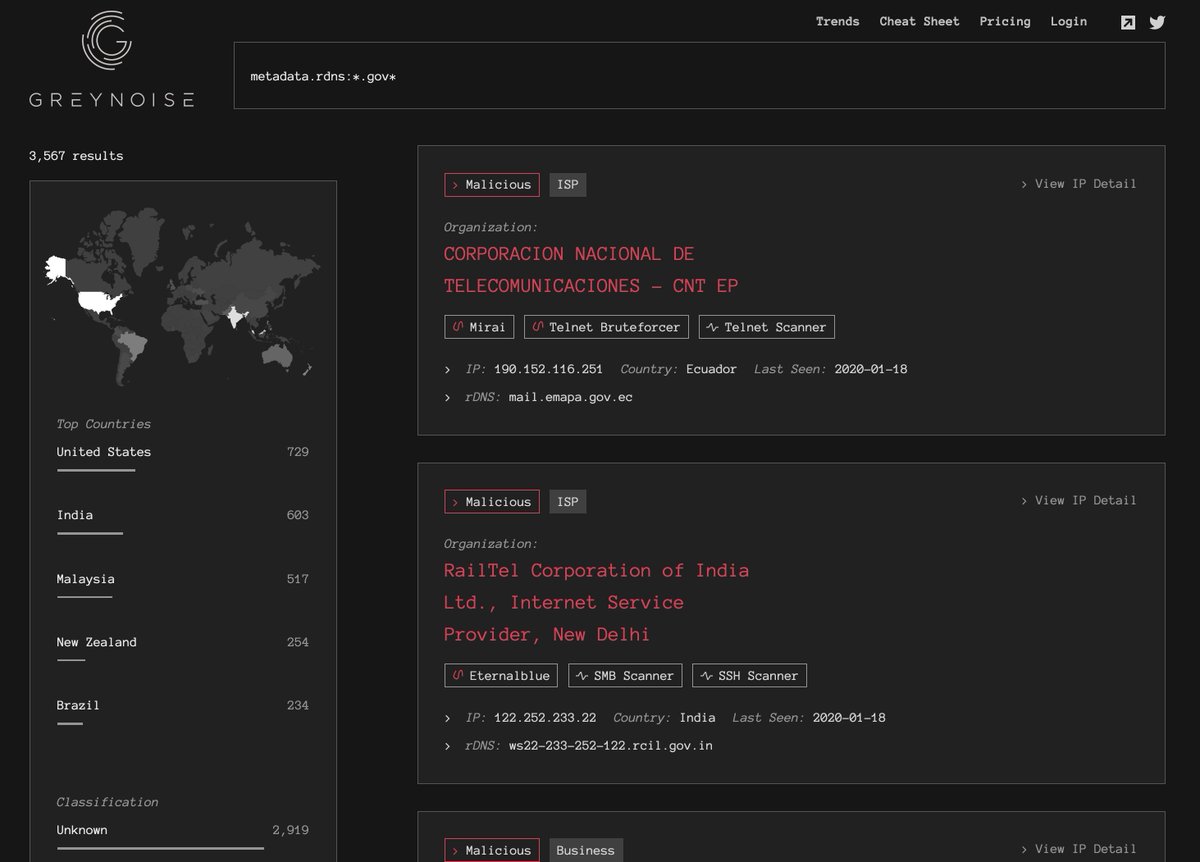The width and height of the screenshot is (1200, 862).
Task: Open the GreyNoise logo home link
Action: point(111,58)
